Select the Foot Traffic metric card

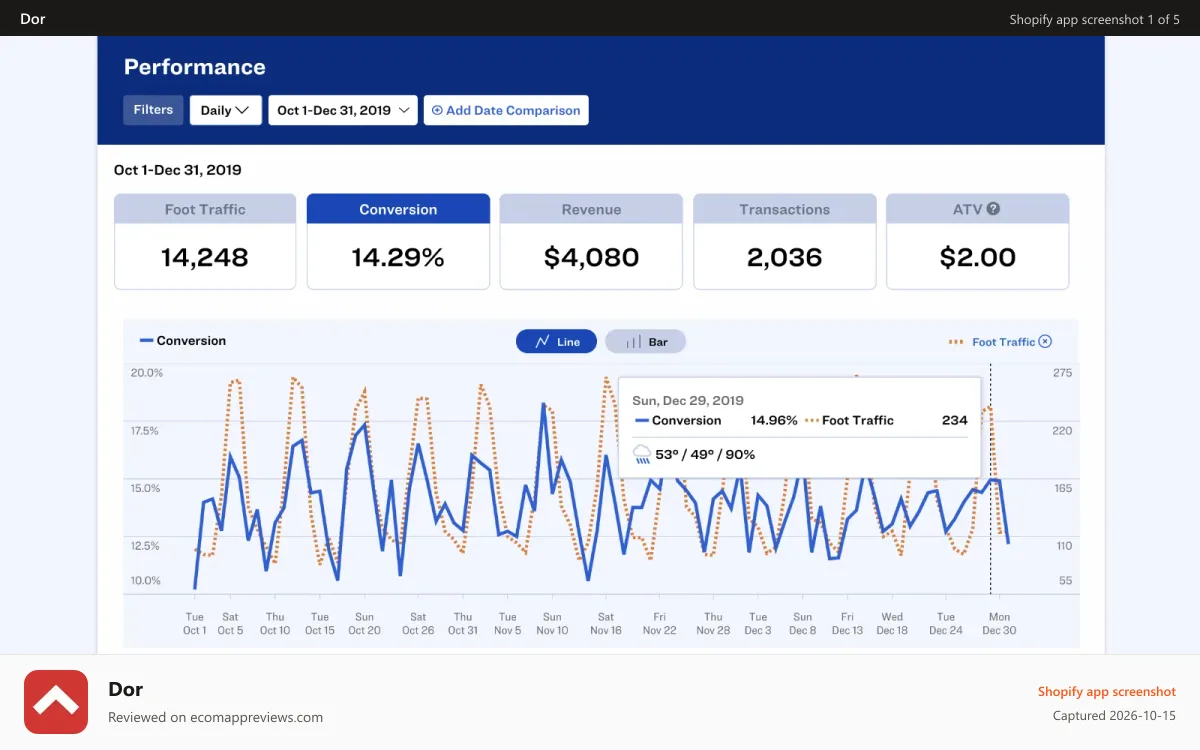click(x=205, y=242)
